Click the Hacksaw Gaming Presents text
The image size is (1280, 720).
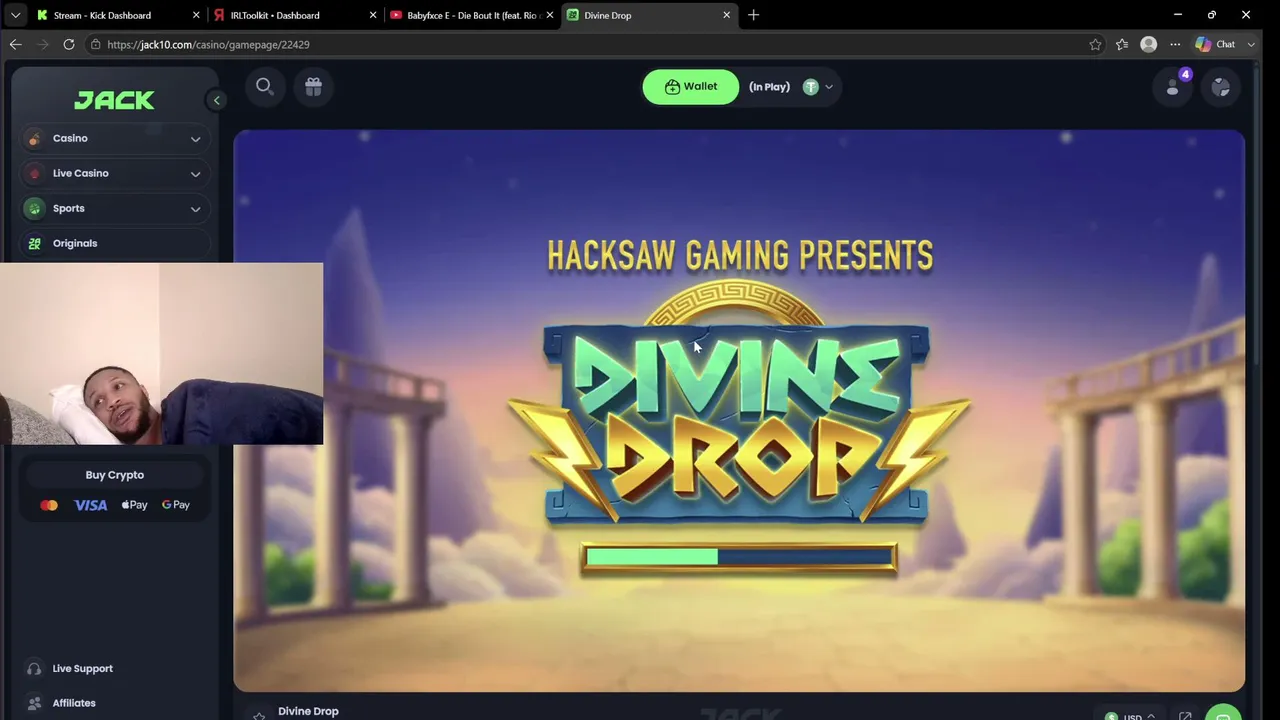pos(740,256)
